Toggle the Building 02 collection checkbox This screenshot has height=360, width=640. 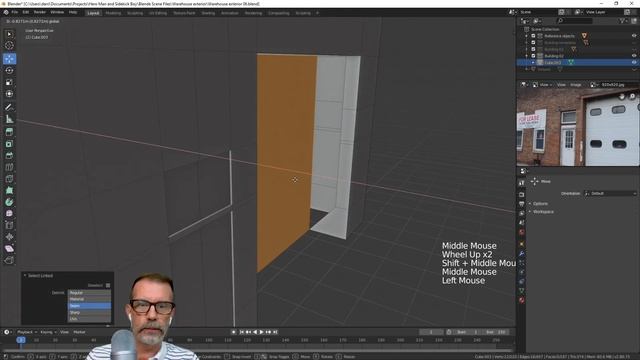(533, 56)
